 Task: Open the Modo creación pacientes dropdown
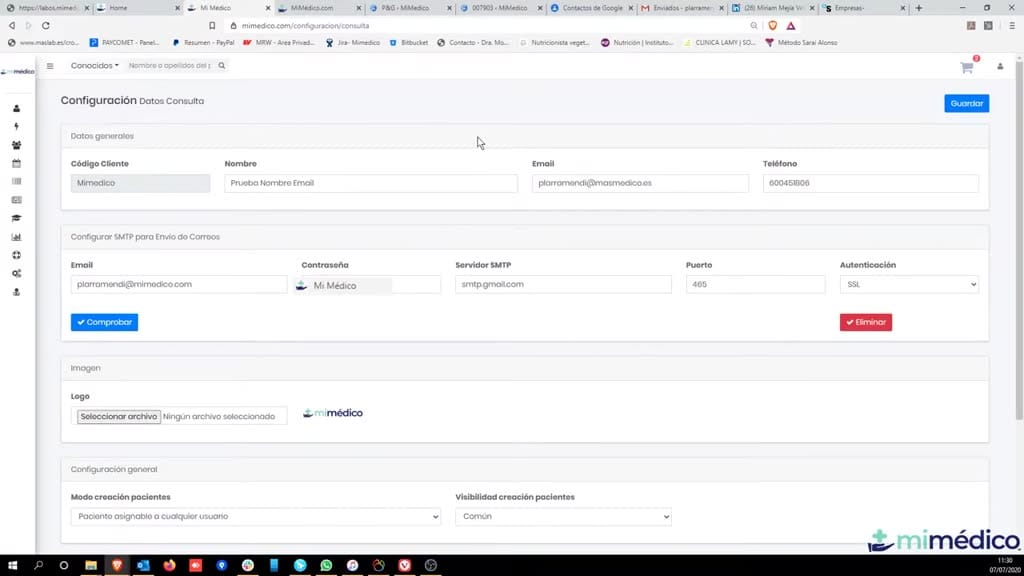[x=255, y=517]
